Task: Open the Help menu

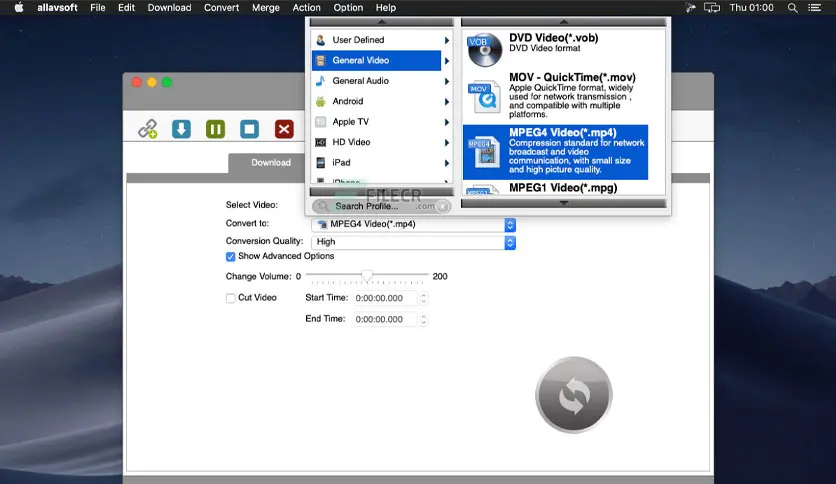Action: 385,7
